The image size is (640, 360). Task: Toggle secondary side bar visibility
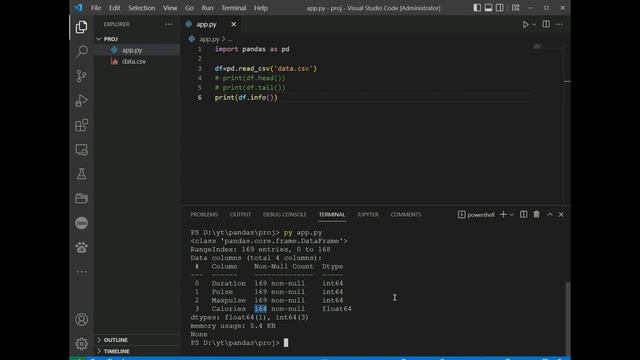point(500,8)
